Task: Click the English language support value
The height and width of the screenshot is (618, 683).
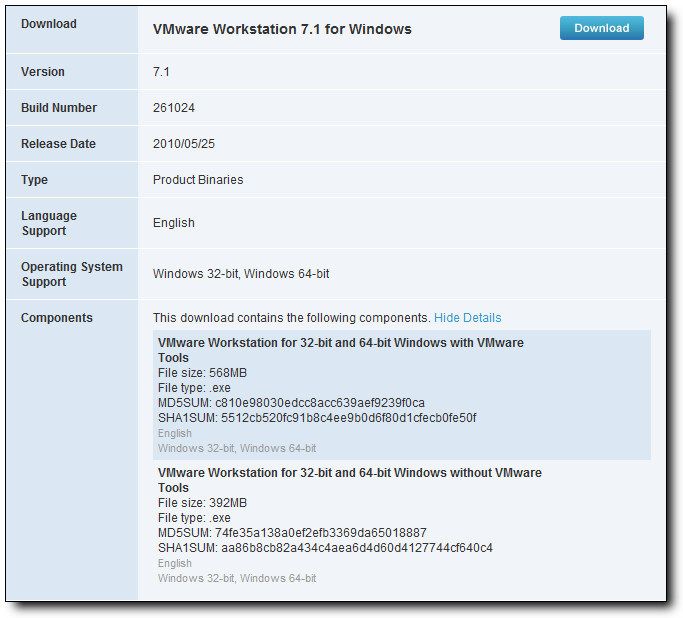Action: pyautogui.click(x=174, y=223)
